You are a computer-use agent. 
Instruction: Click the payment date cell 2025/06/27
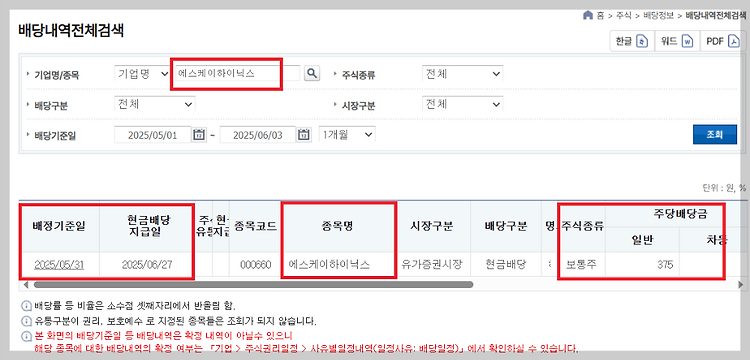click(147, 264)
